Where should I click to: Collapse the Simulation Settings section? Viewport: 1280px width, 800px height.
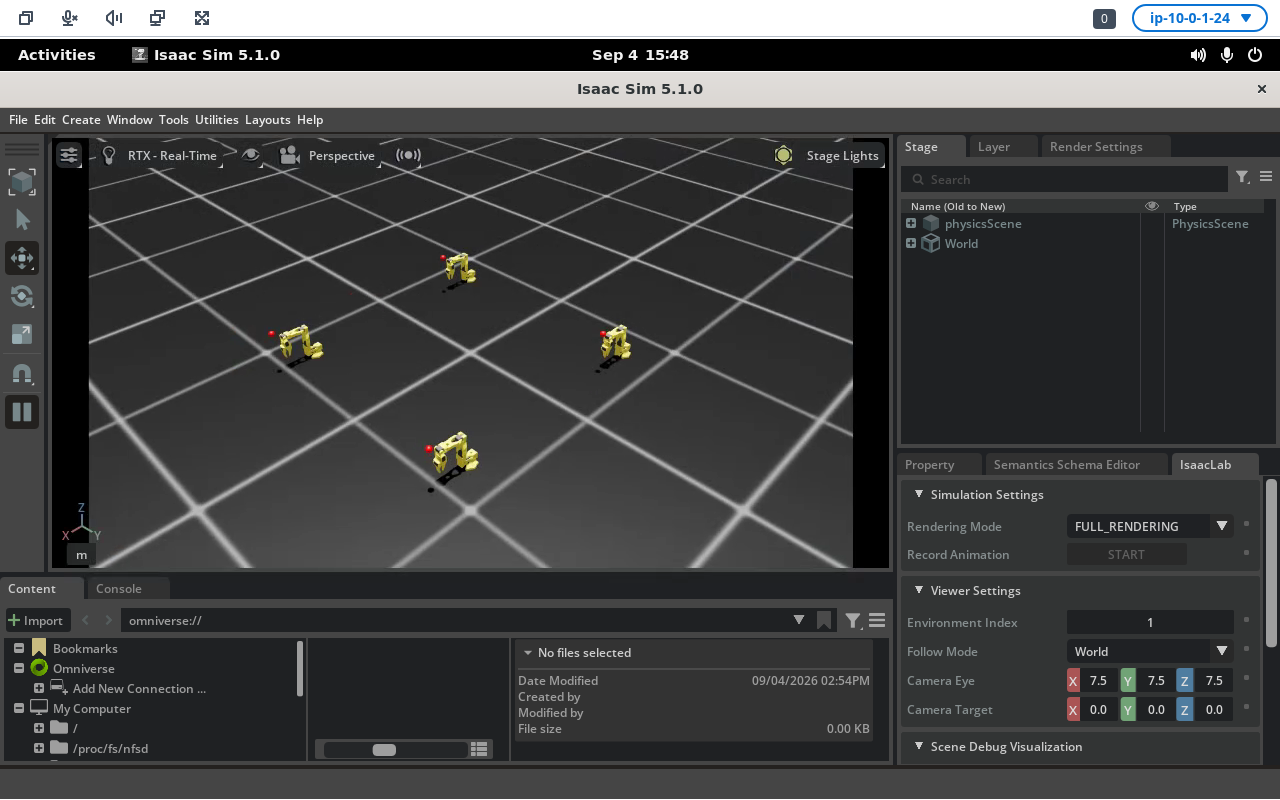[918, 494]
